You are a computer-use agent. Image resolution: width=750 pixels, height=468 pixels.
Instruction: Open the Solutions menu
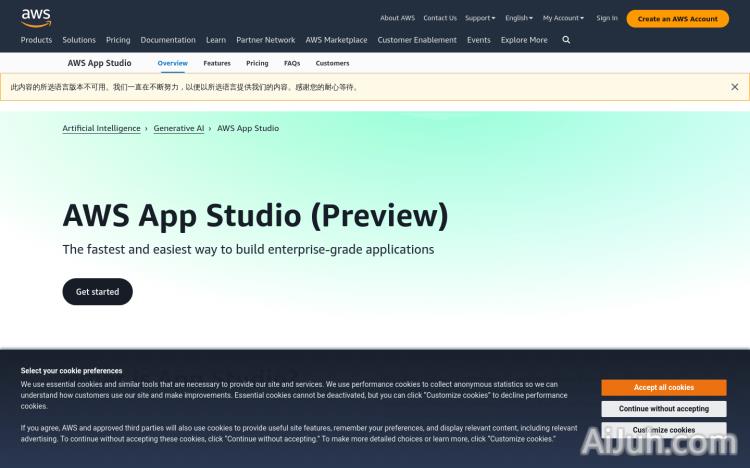79,40
